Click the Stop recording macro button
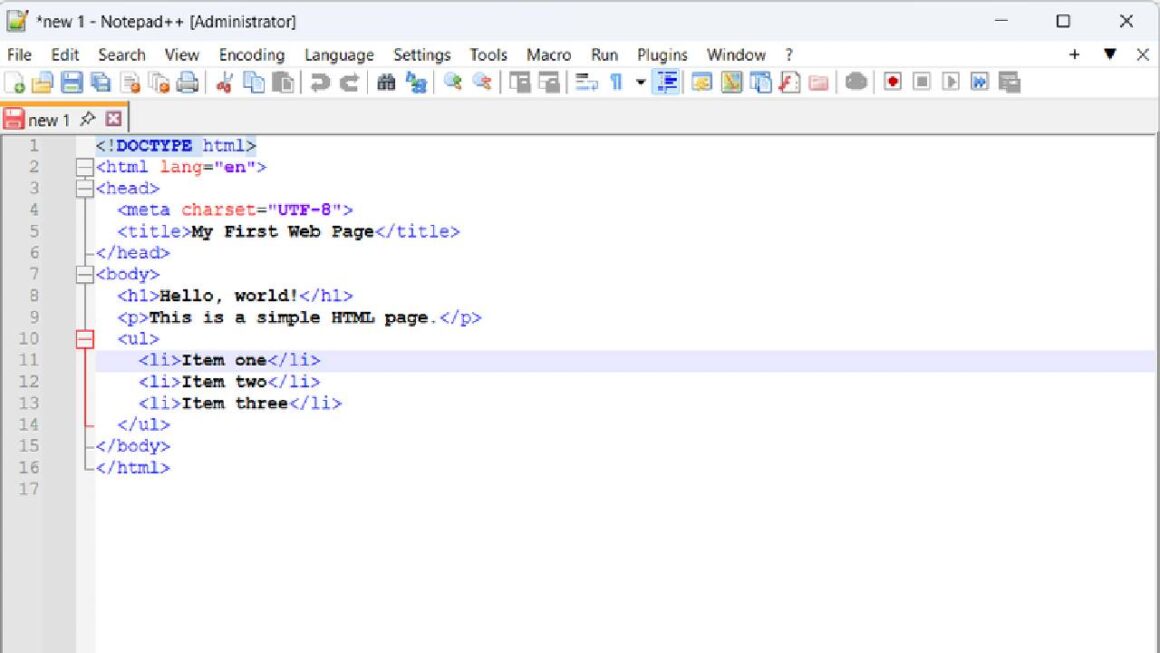This screenshot has width=1160, height=653. [922, 82]
